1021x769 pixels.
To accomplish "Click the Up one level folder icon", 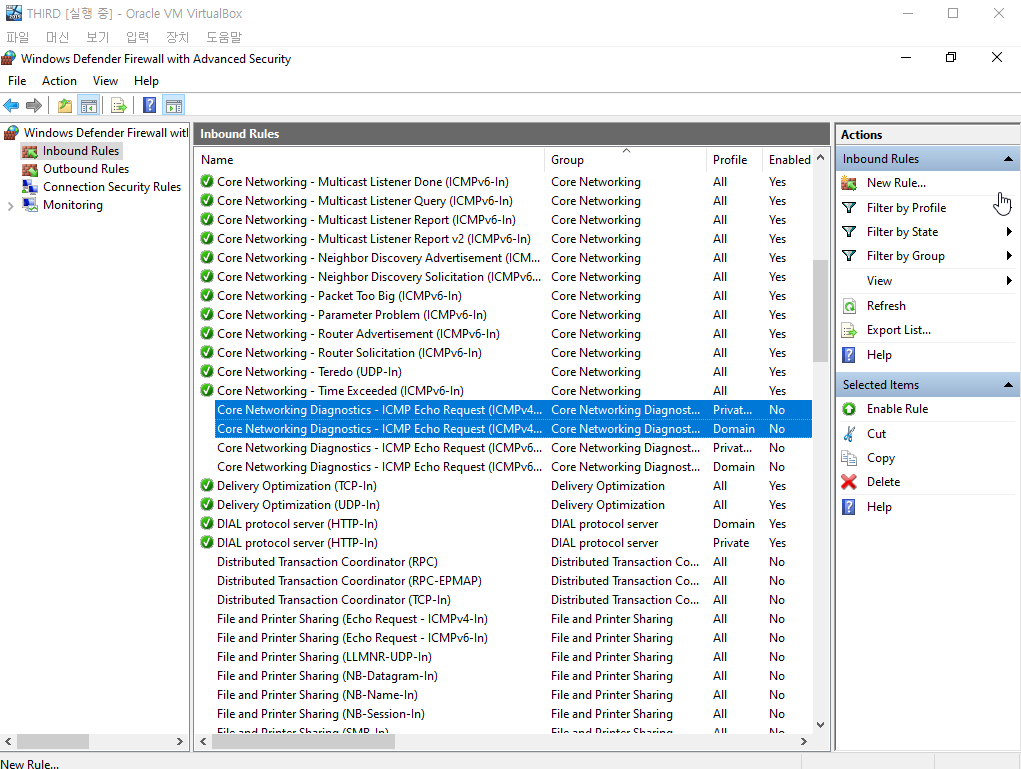I will click(64, 105).
